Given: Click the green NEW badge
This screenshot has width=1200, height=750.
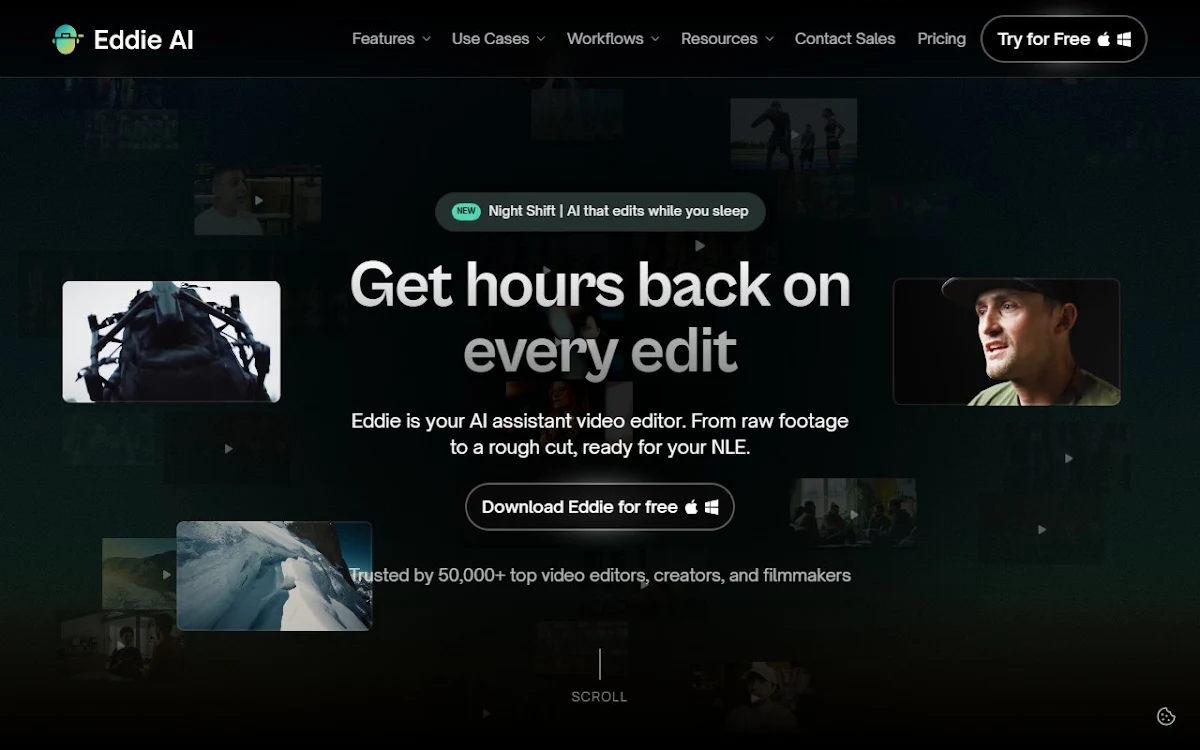Looking at the screenshot, I should [466, 211].
